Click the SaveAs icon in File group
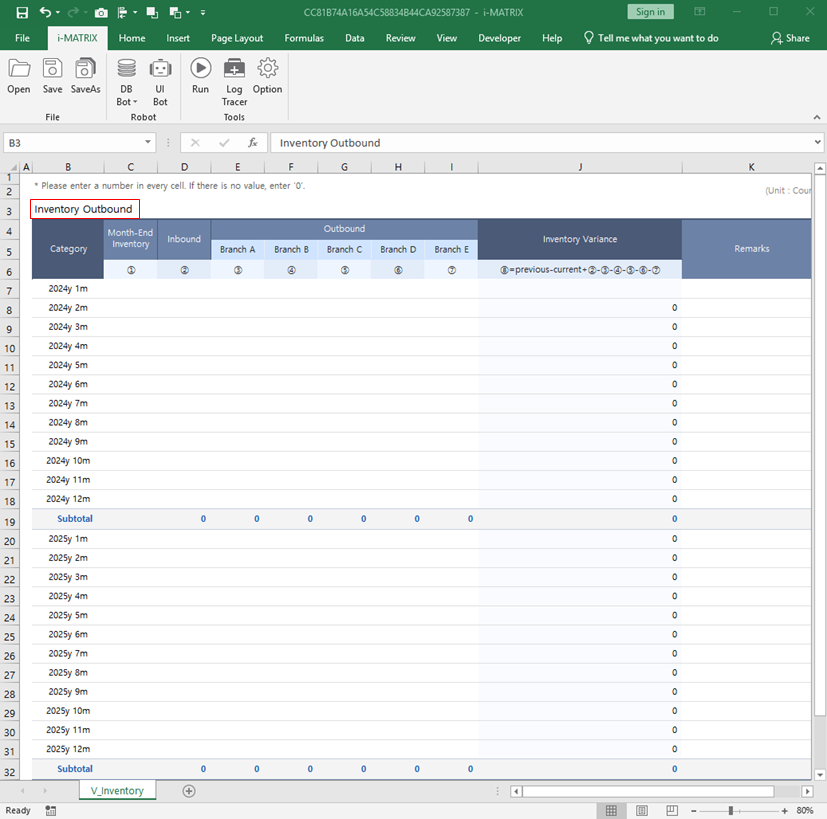The image size is (827, 819). (x=86, y=76)
